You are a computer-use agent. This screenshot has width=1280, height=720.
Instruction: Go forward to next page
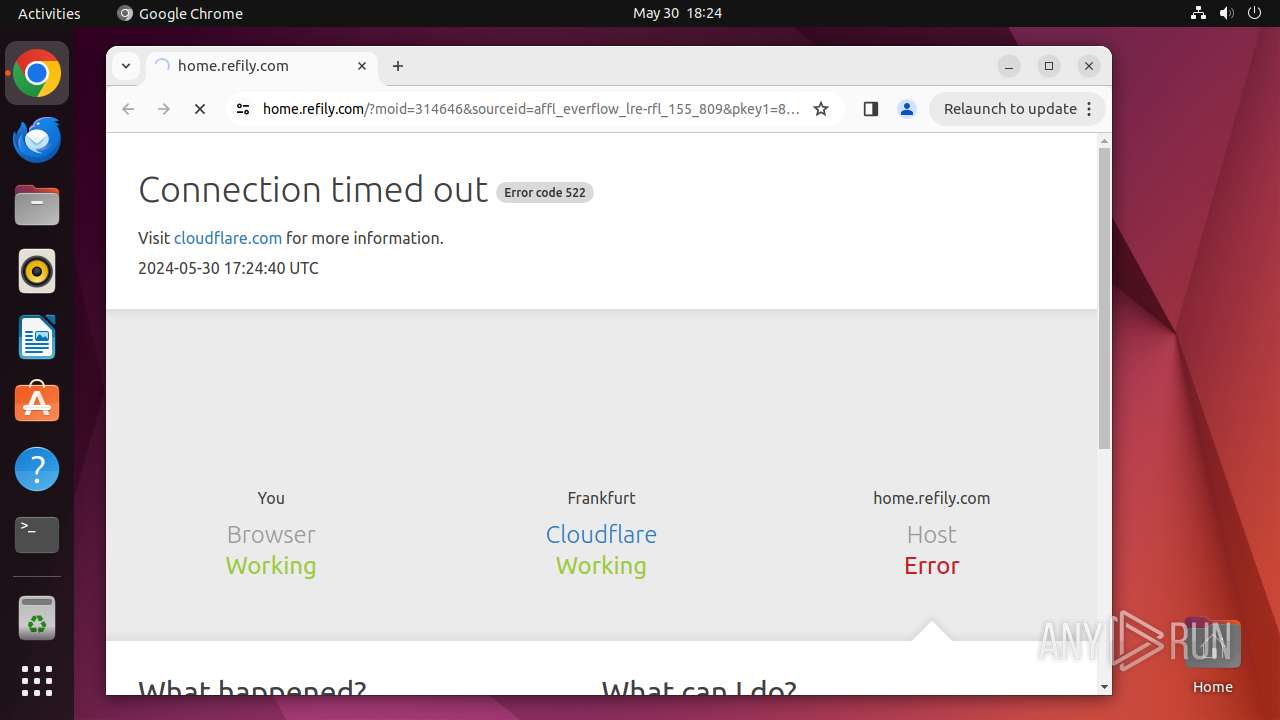pyautogui.click(x=164, y=109)
